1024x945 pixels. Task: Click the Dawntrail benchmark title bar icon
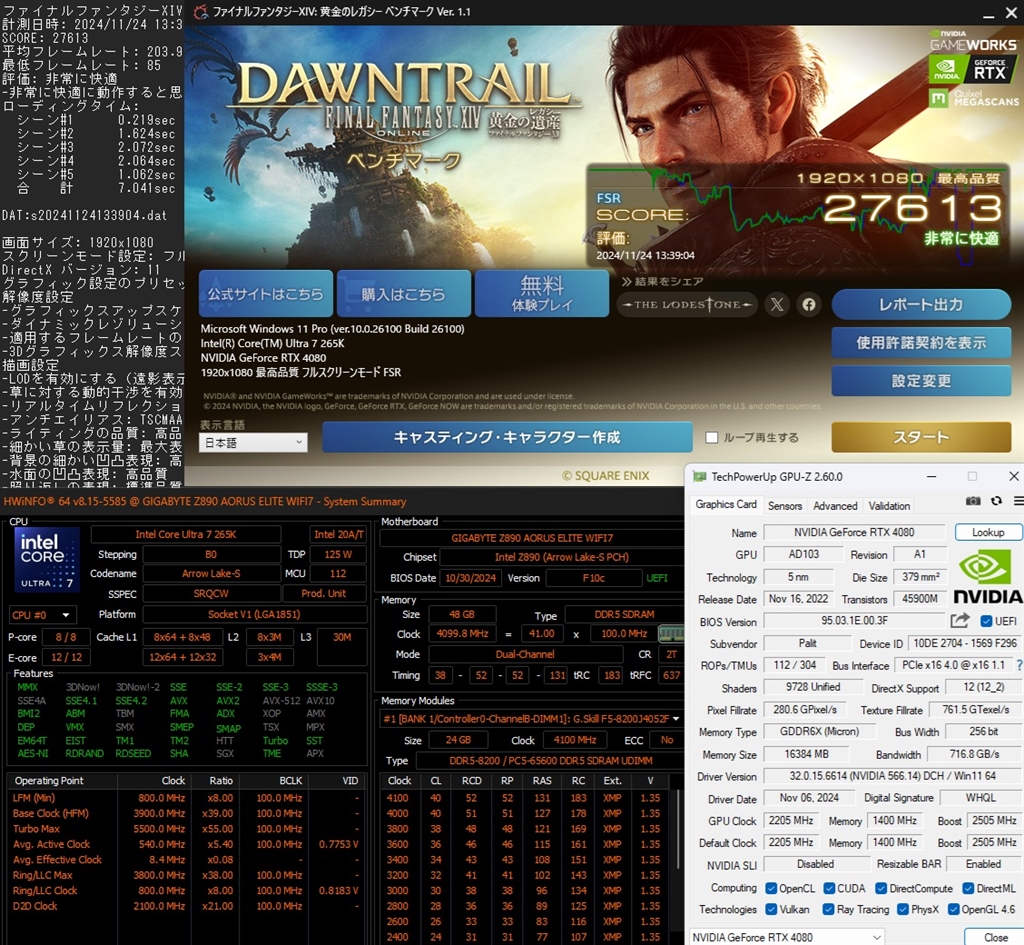pos(201,12)
